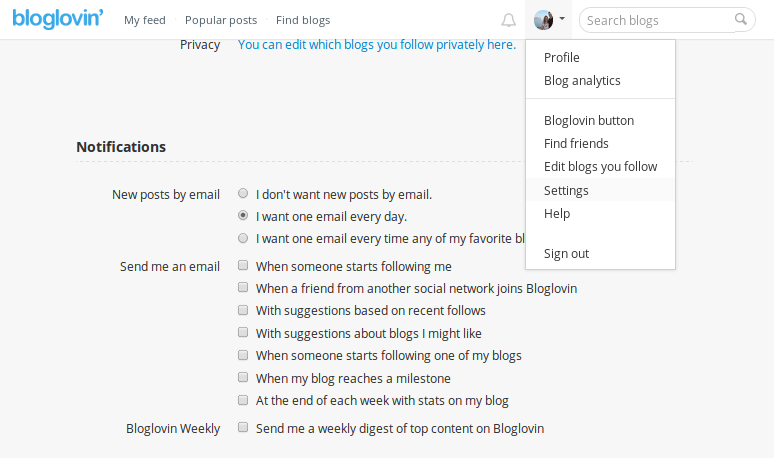Open the Find blogs page
Viewport: 774px width, 458px height.
(303, 20)
